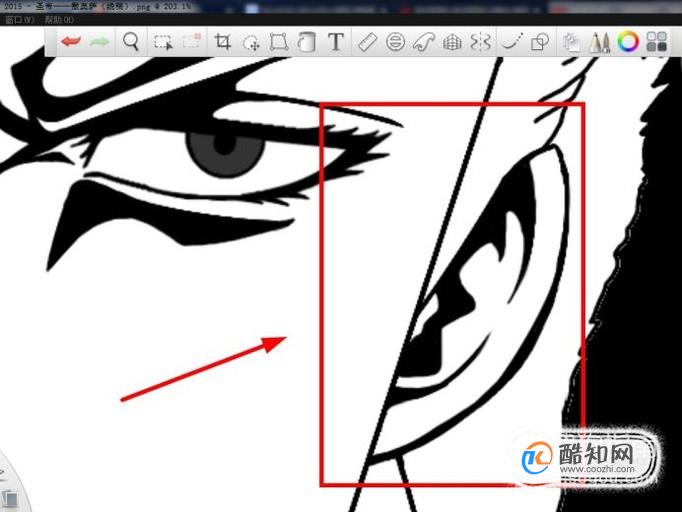Open the 窗口(W) menu
Screen dimensions: 682x512
pyautogui.click(x=20, y=20)
